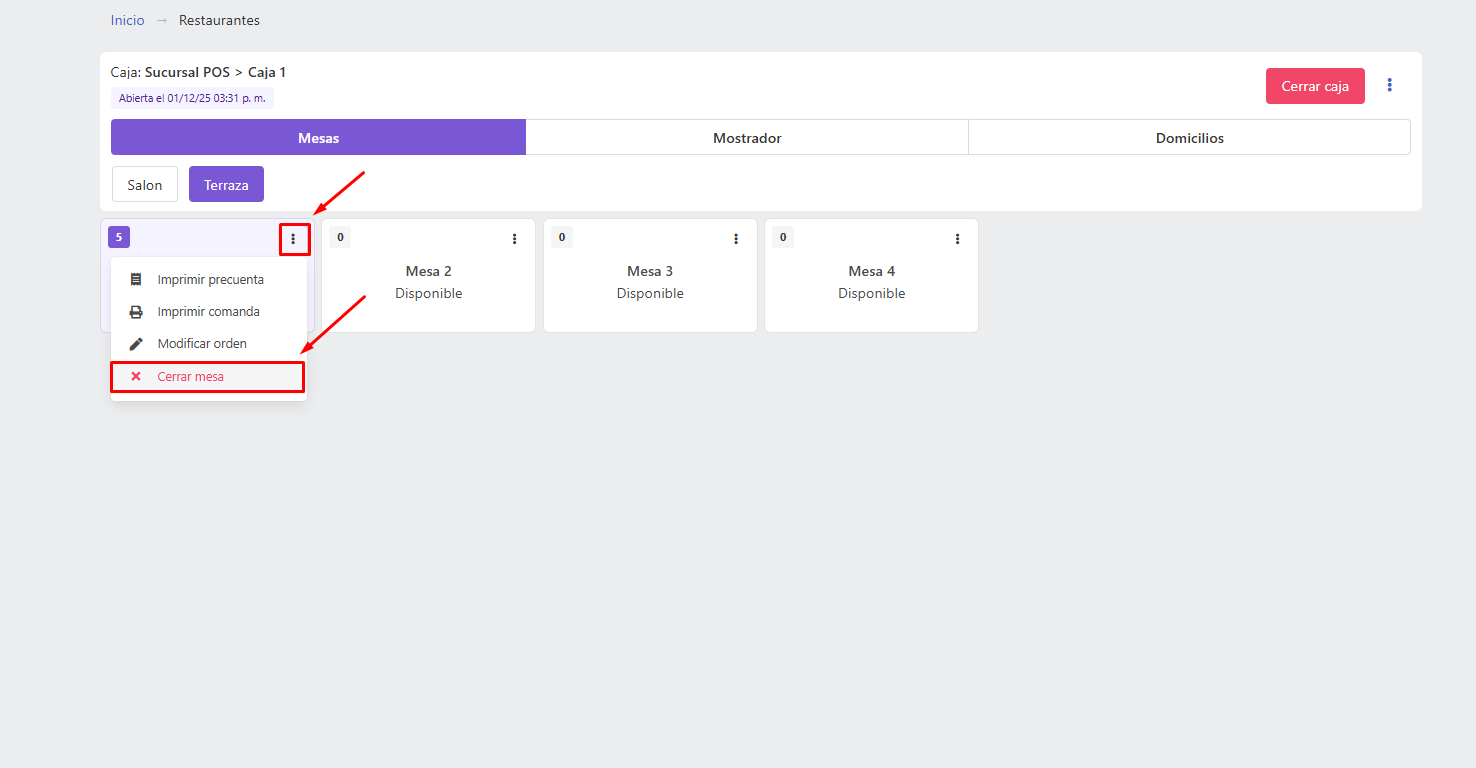1476x768 pixels.
Task: Click Disponible status under Mesa 4
Action: [x=872, y=293]
